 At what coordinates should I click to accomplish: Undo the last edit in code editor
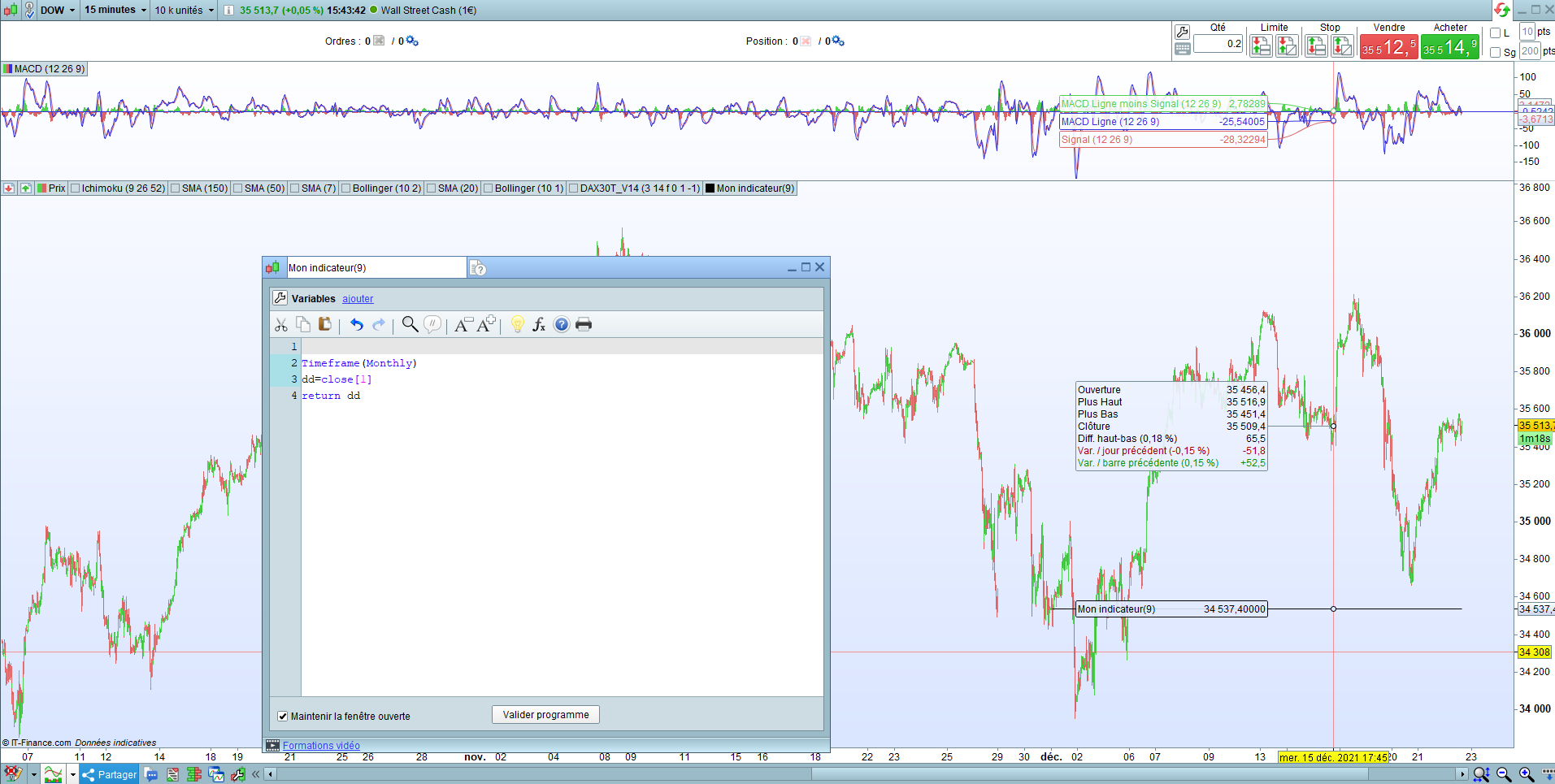click(356, 325)
